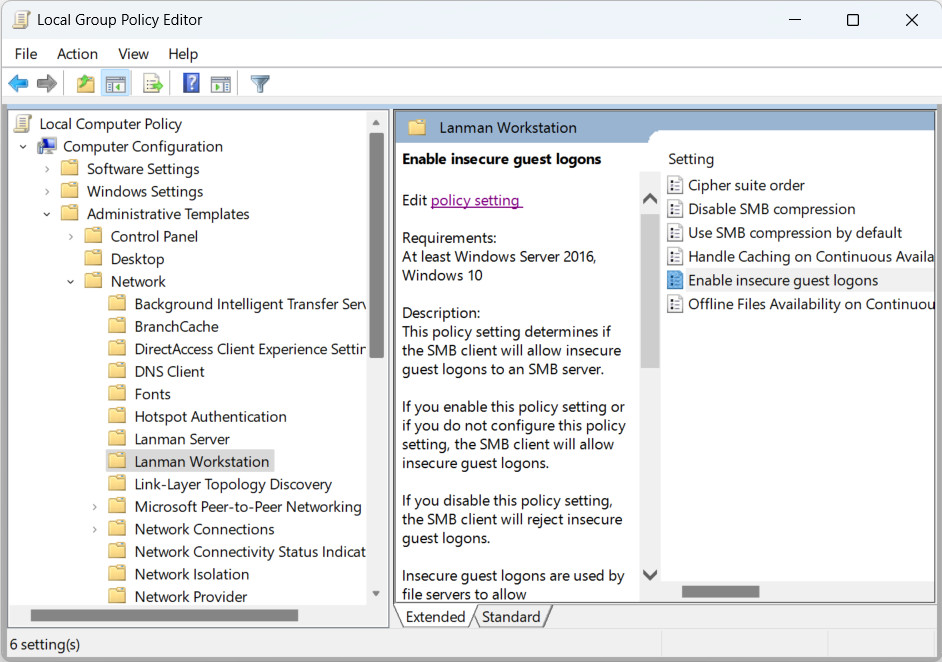Image resolution: width=942 pixels, height=662 pixels.
Task: Collapse the Network node
Action: 70,282
